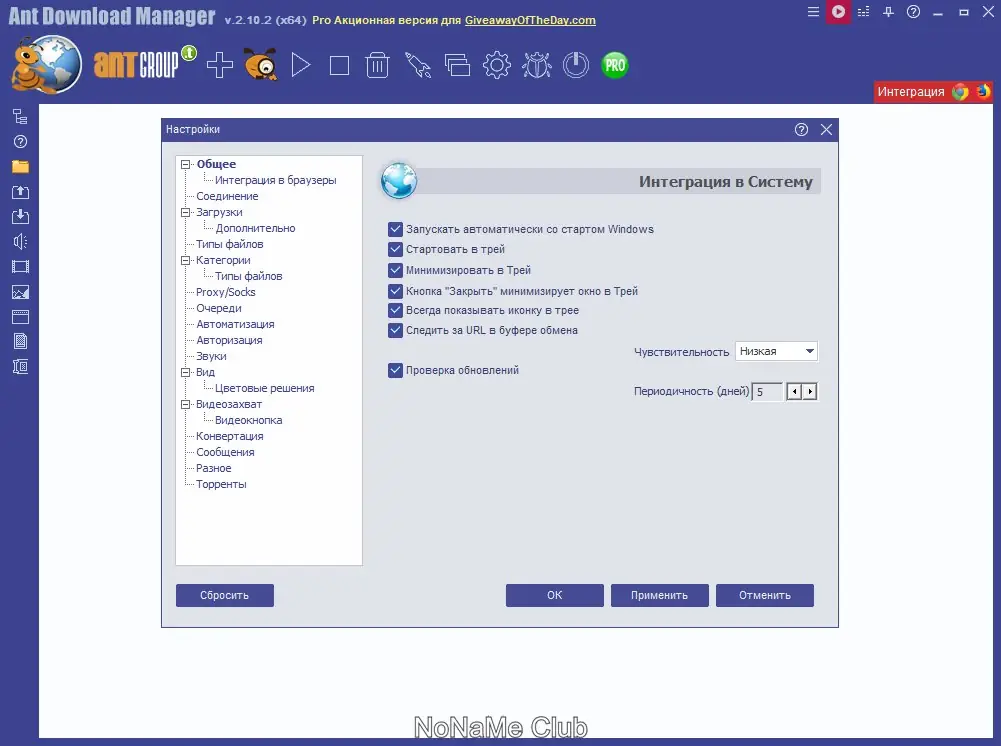The height and width of the screenshot is (746, 1001).
Task: Click the tree view sidebar icon
Action: 20,116
